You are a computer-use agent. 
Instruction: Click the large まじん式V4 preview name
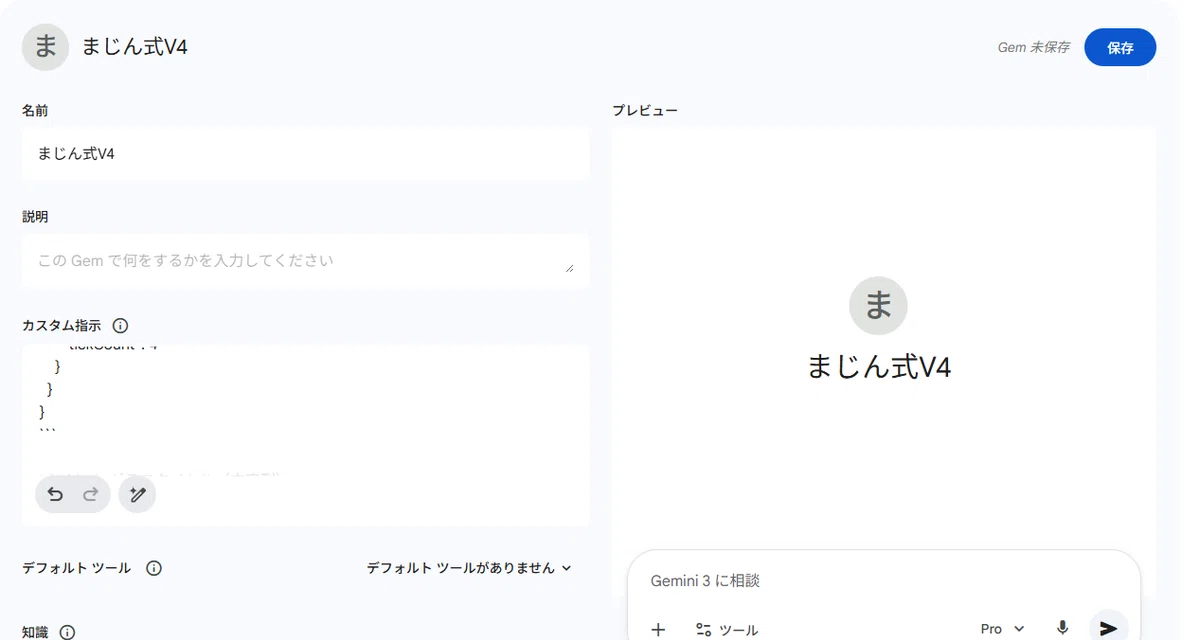pos(878,367)
